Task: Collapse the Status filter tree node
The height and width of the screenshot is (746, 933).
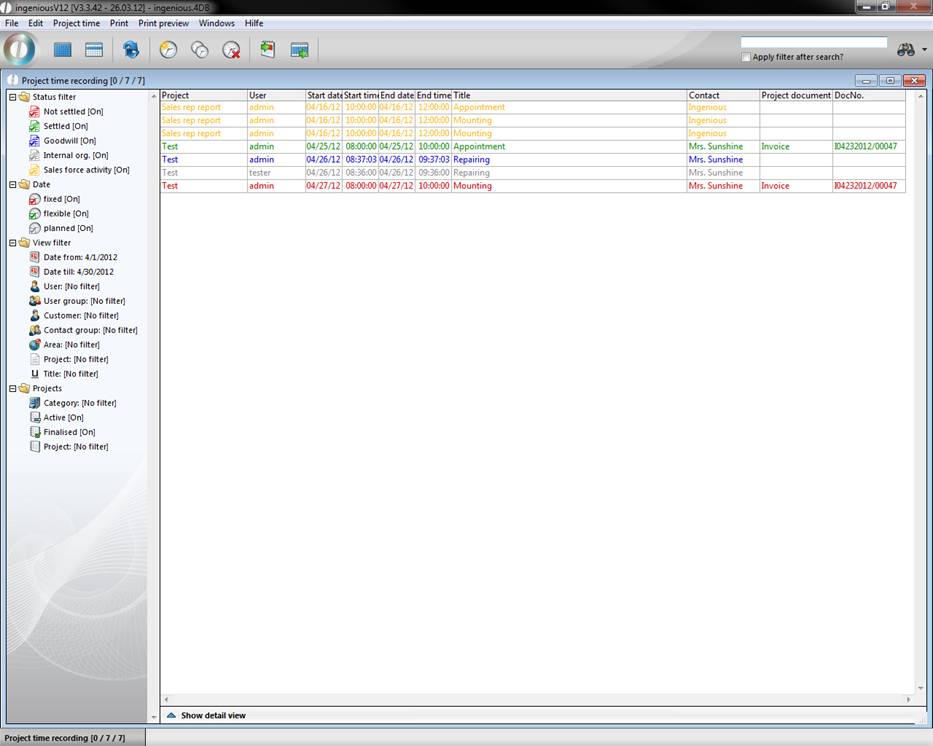Action: pyautogui.click(x=12, y=97)
